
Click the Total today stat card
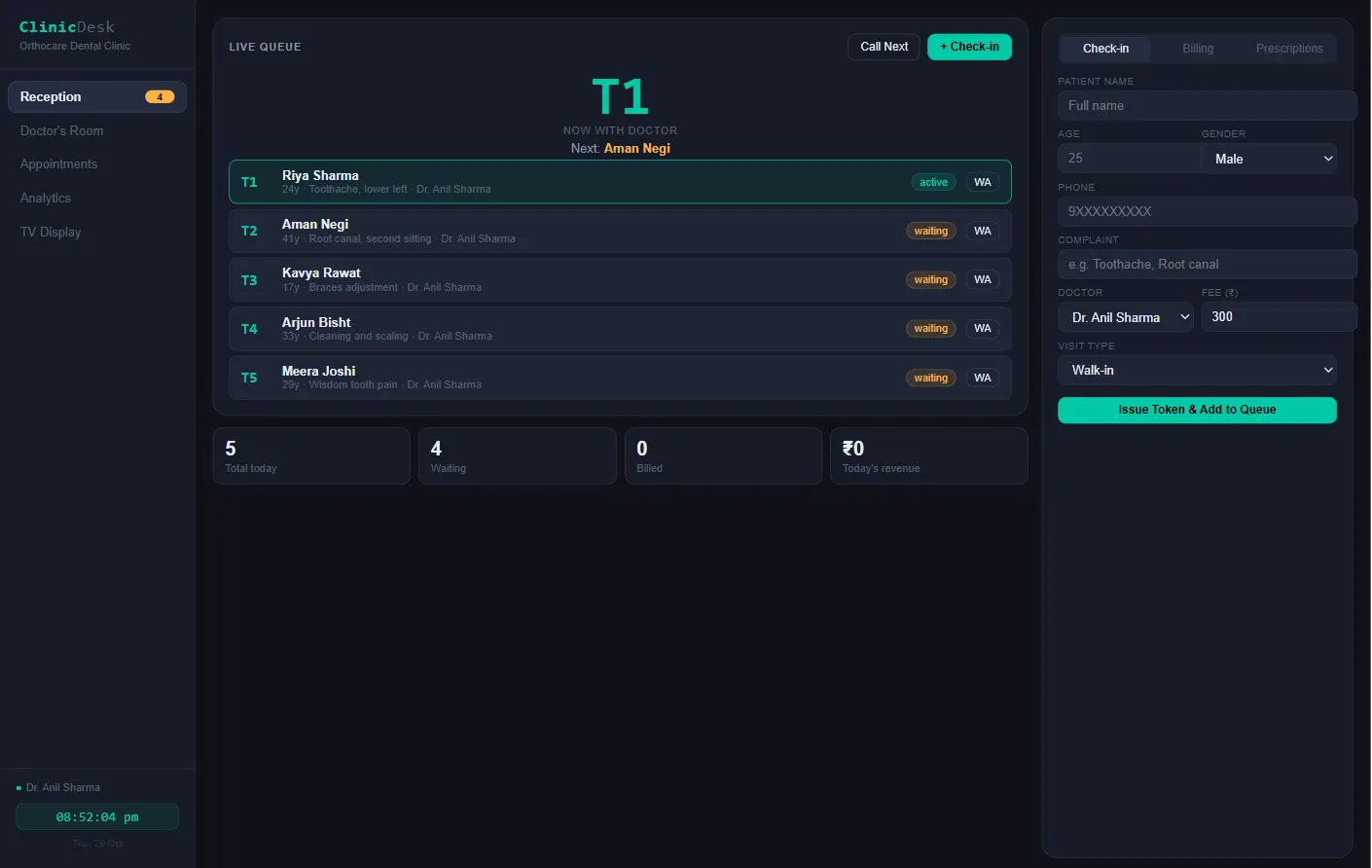(311, 455)
